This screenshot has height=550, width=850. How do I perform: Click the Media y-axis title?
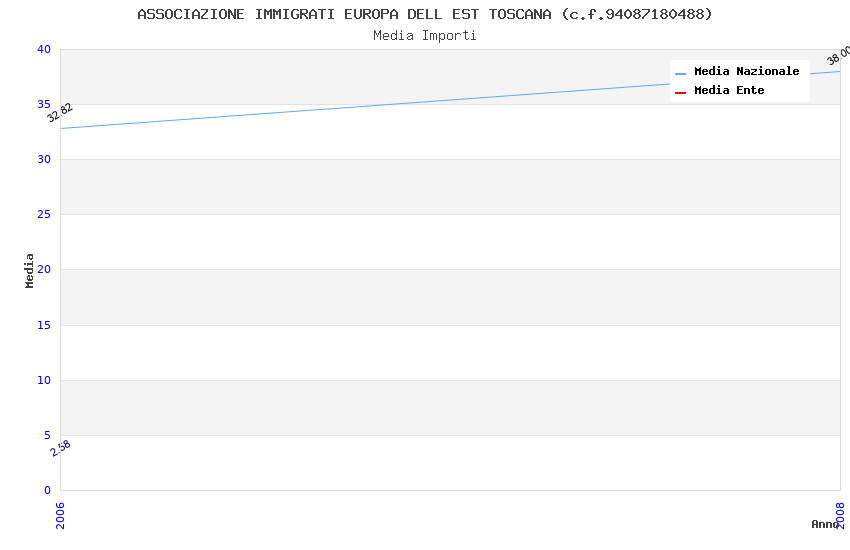(29, 270)
